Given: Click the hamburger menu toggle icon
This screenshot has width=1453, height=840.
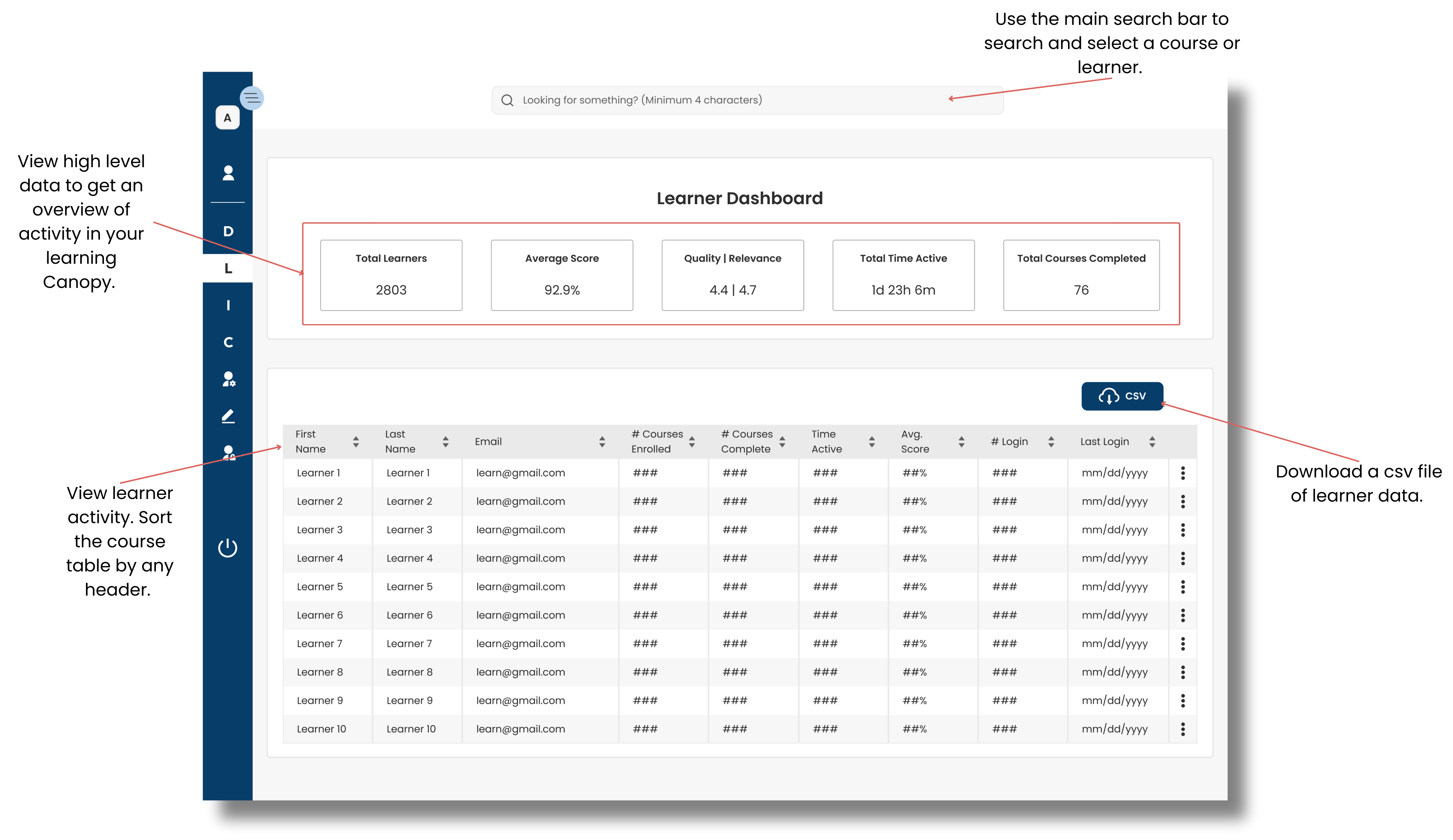Looking at the screenshot, I should [x=251, y=98].
